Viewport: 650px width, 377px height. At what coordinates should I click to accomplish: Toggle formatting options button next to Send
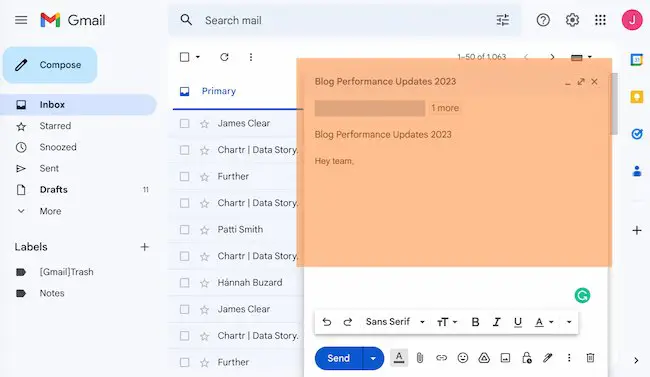click(x=399, y=358)
